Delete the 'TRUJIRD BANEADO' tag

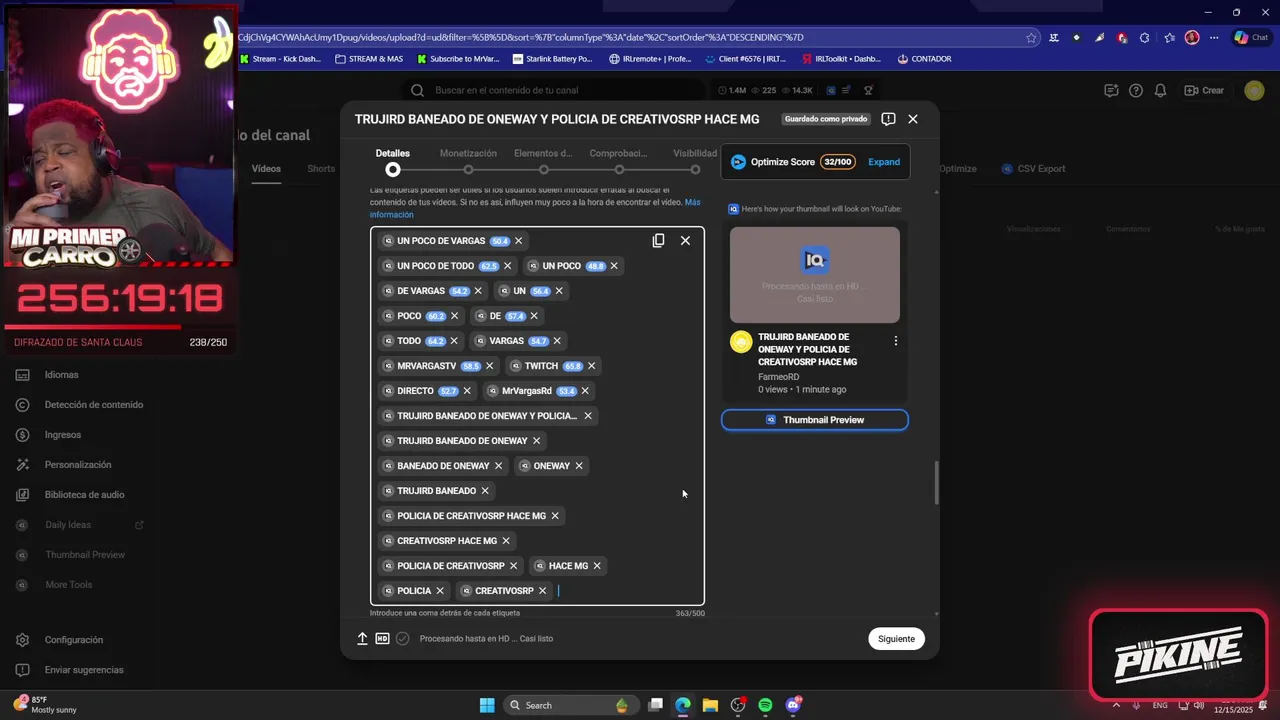click(x=485, y=491)
